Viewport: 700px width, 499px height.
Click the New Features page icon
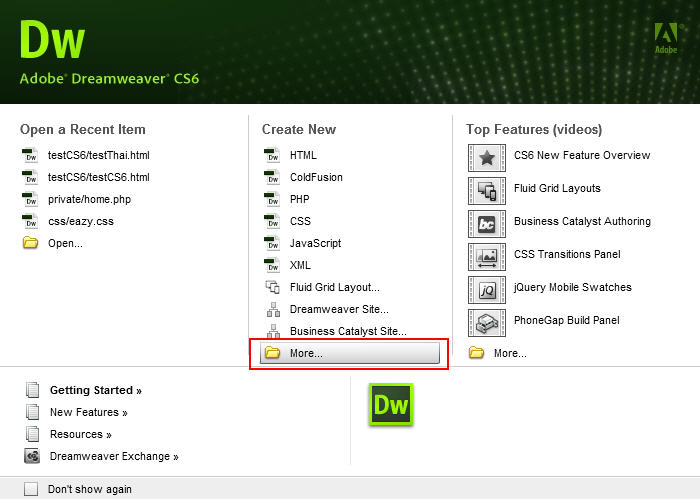click(x=33, y=412)
